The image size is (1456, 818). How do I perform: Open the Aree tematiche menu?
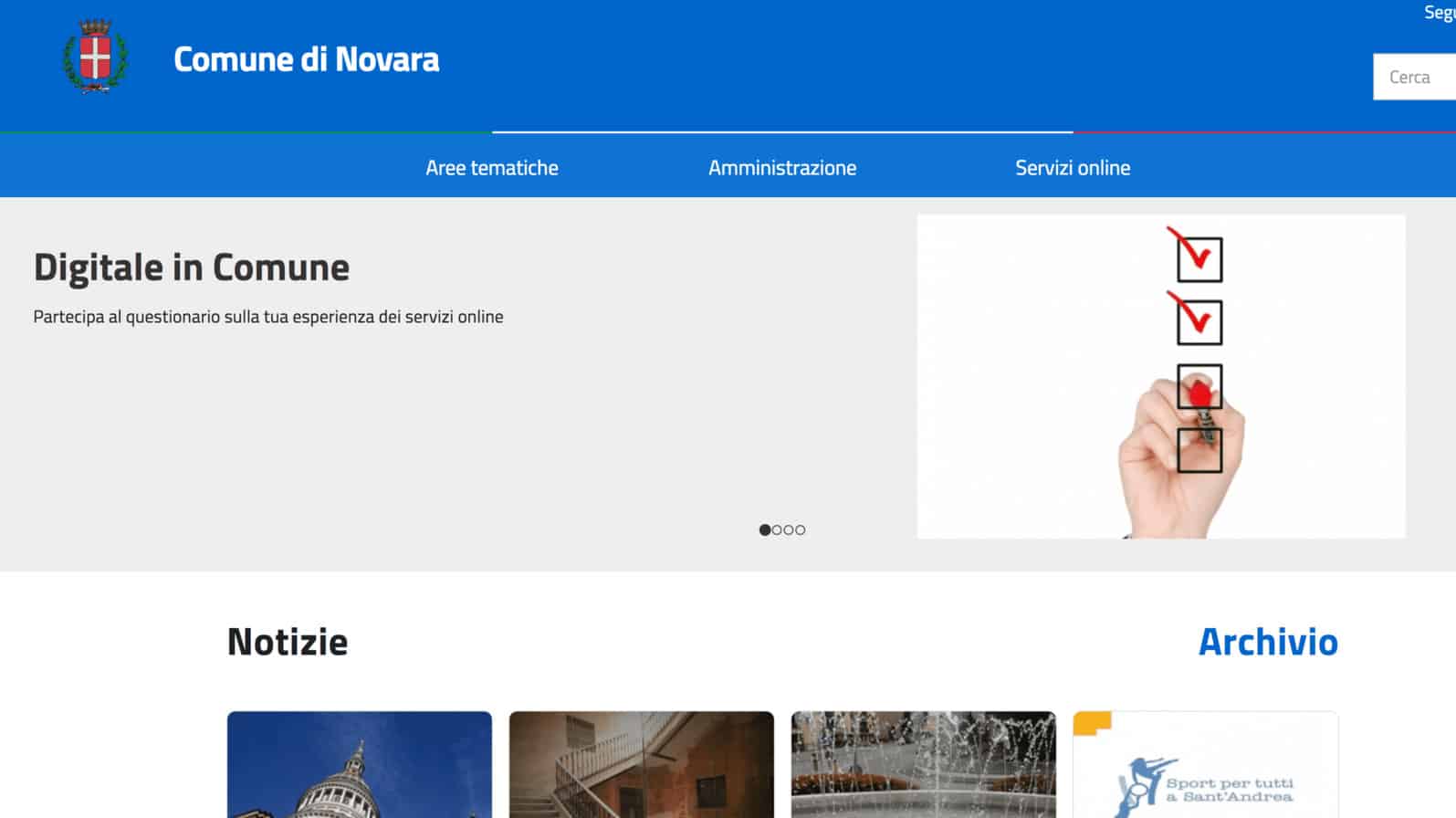492,168
